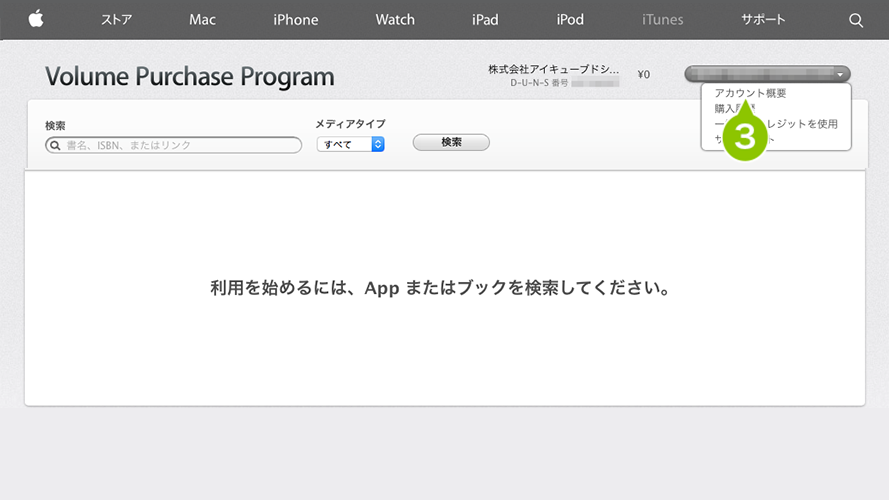This screenshot has height=500, width=889.
Task: Click the Volume Purchase Program title
Action: click(190, 77)
